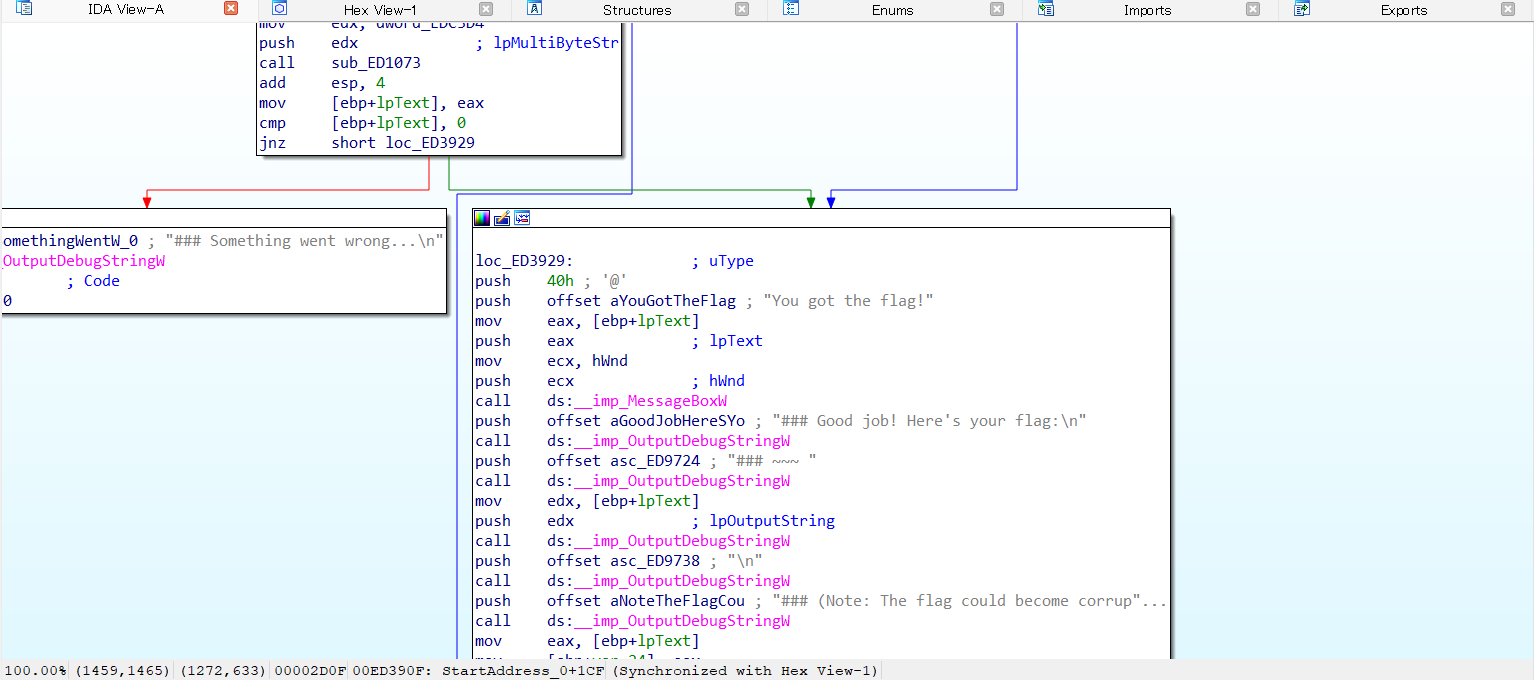1534x680 pixels.
Task: Click 00ED390F: StartAddress_0+1CF in status bar
Action: coord(477,671)
